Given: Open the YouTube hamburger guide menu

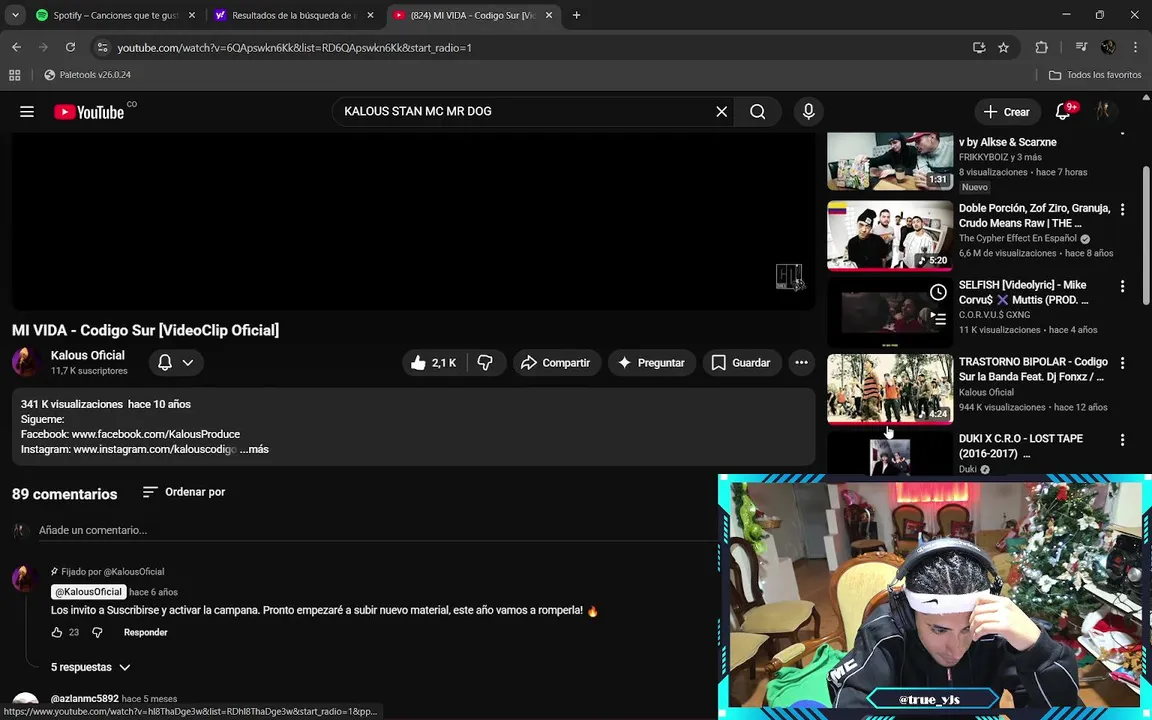Looking at the screenshot, I should pyautogui.click(x=27, y=112).
